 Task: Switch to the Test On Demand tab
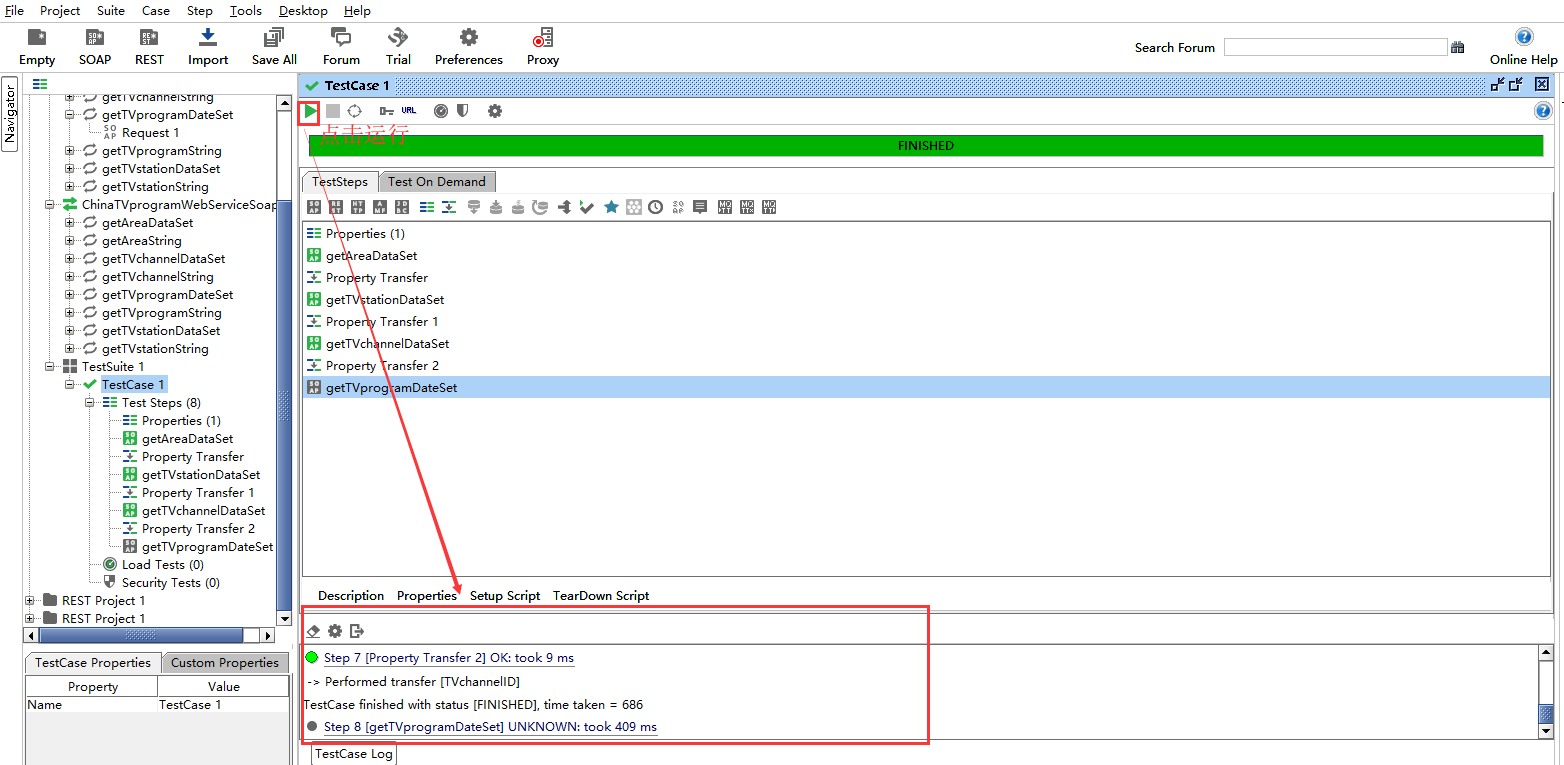[x=436, y=182]
